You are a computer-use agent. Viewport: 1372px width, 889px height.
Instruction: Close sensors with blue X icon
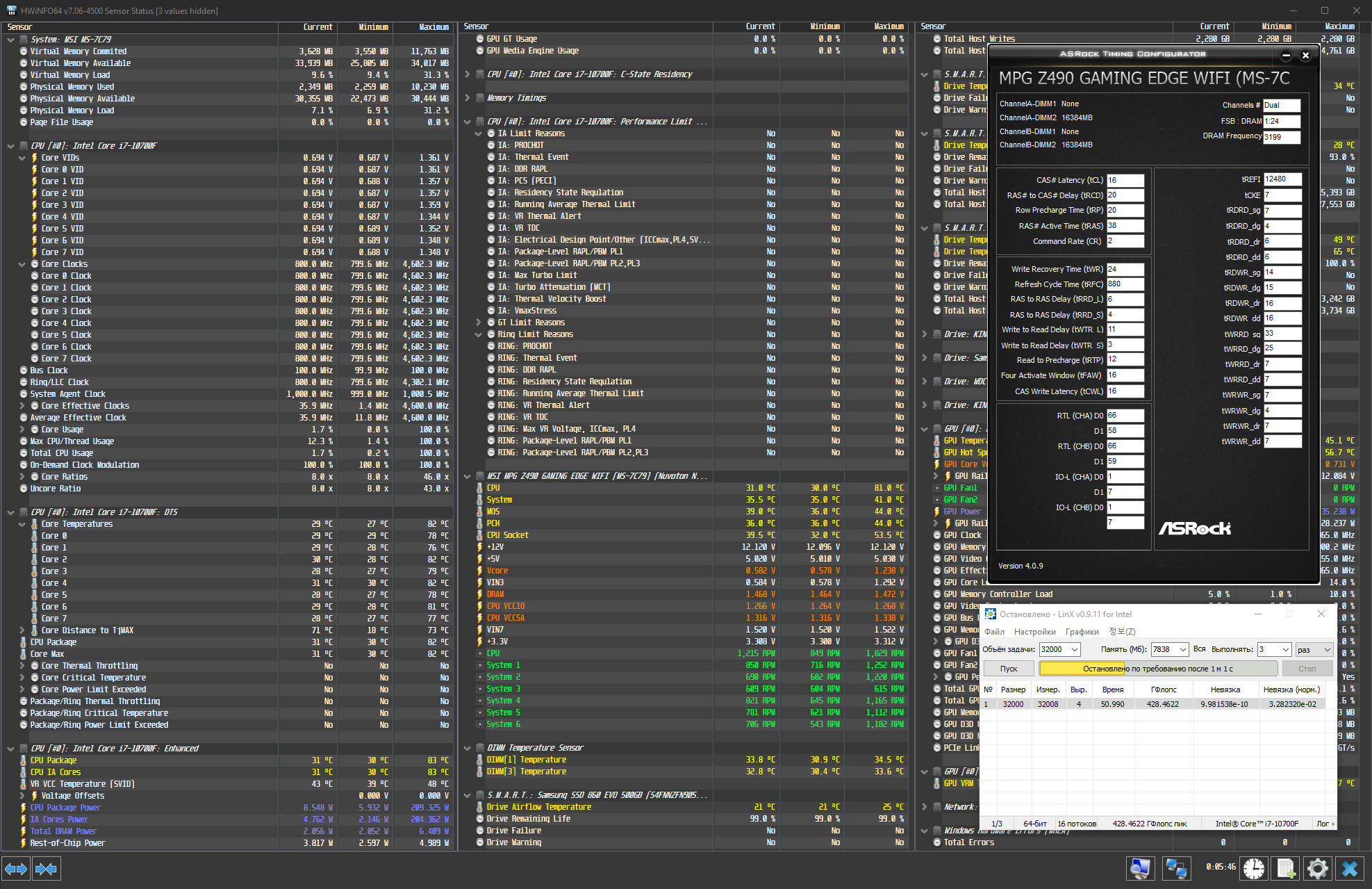point(1350,869)
